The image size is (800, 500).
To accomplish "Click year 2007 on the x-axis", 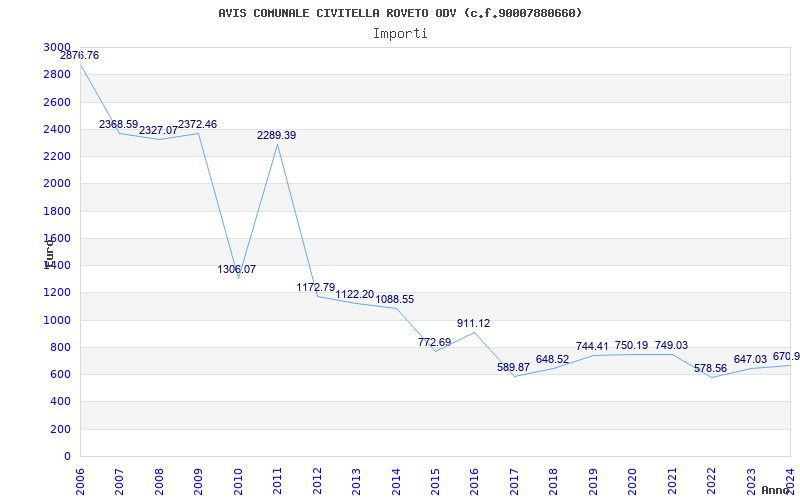I will click(119, 482).
